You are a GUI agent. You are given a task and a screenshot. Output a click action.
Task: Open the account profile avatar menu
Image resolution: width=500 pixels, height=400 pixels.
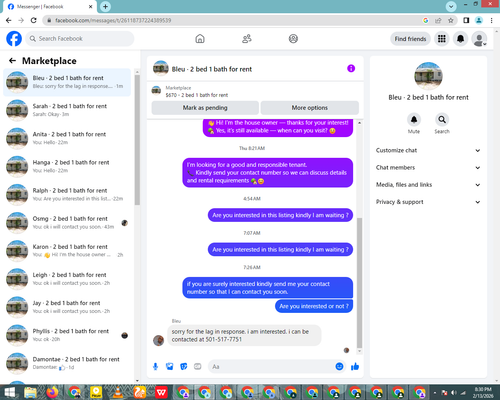(x=479, y=39)
